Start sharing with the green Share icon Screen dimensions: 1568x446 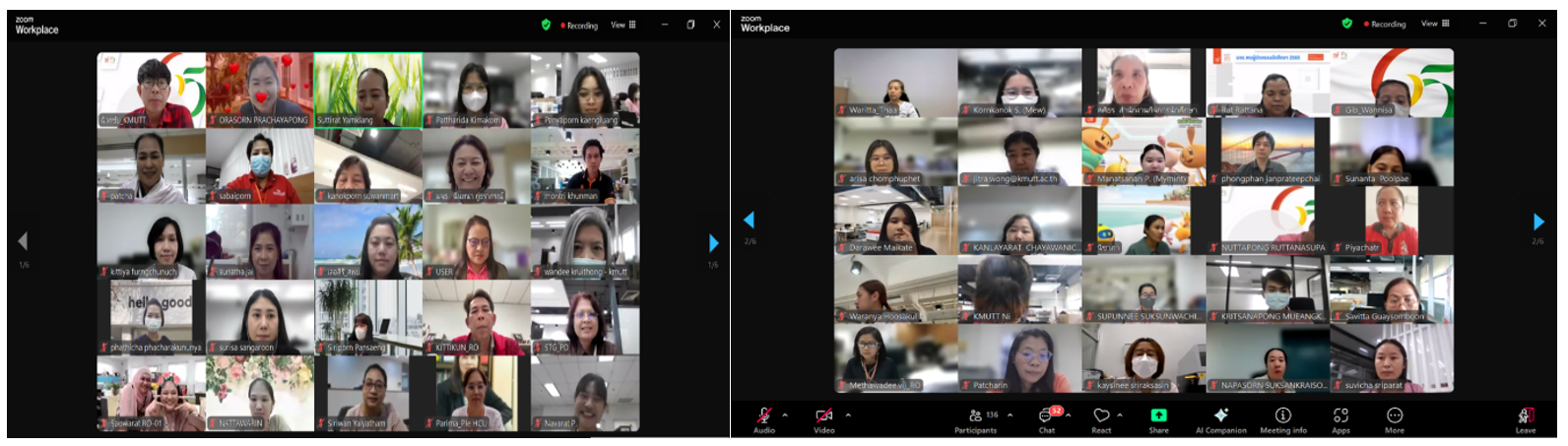click(x=1158, y=415)
